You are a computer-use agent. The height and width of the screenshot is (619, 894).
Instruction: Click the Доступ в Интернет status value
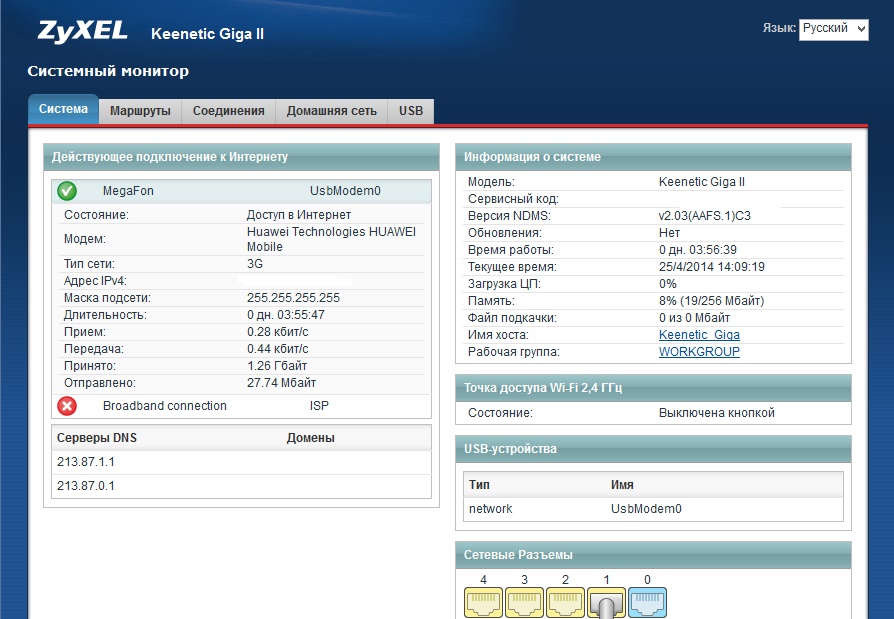pyautogui.click(x=299, y=215)
